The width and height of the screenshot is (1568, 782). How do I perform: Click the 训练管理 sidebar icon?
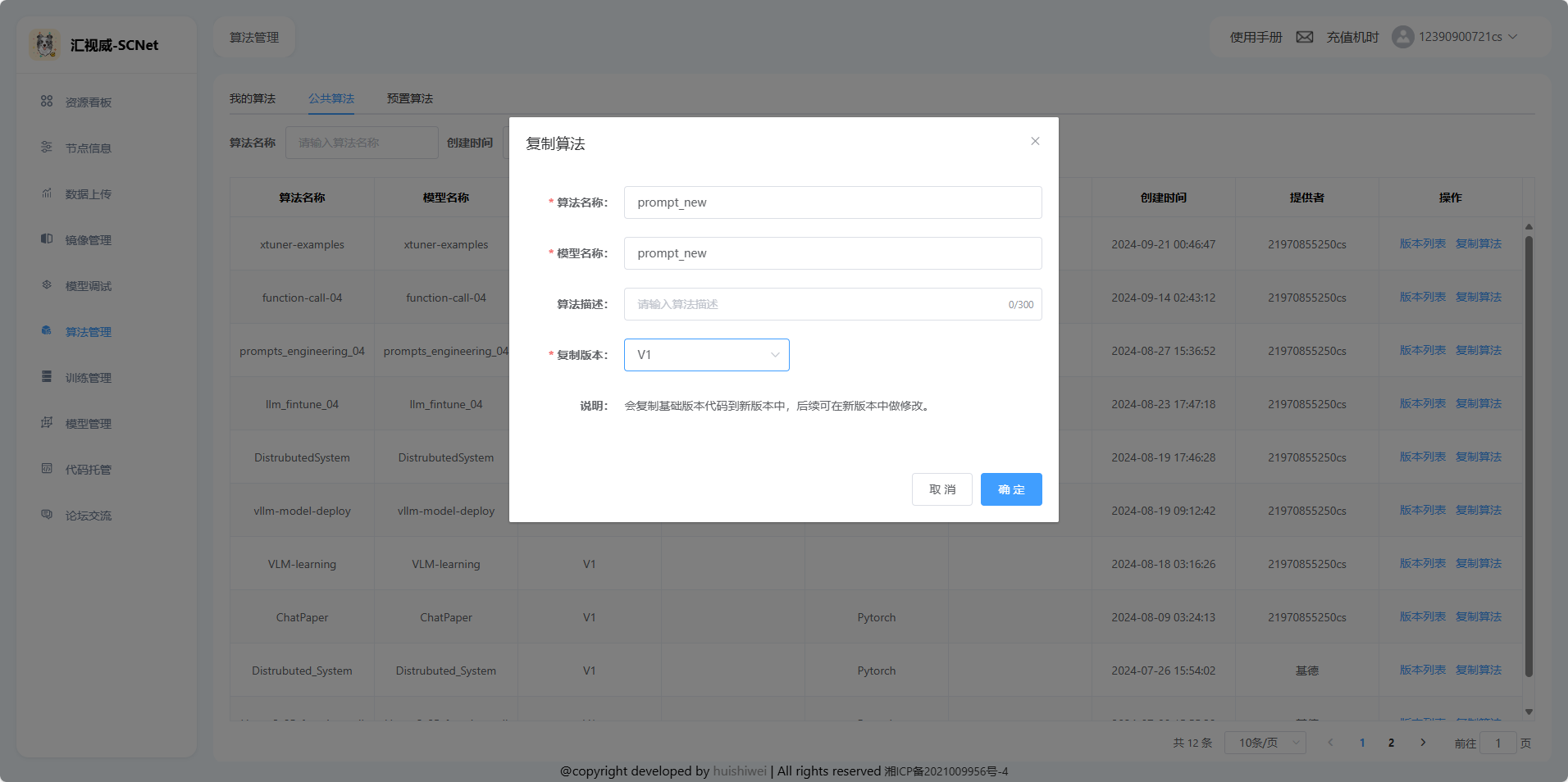47,377
